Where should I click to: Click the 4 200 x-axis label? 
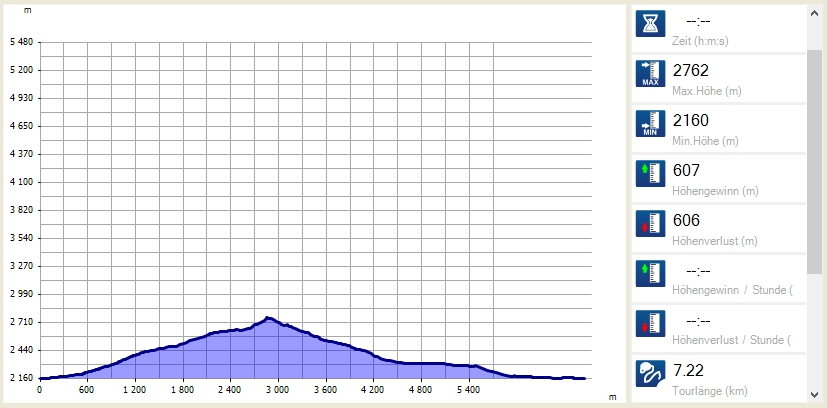pos(373,390)
